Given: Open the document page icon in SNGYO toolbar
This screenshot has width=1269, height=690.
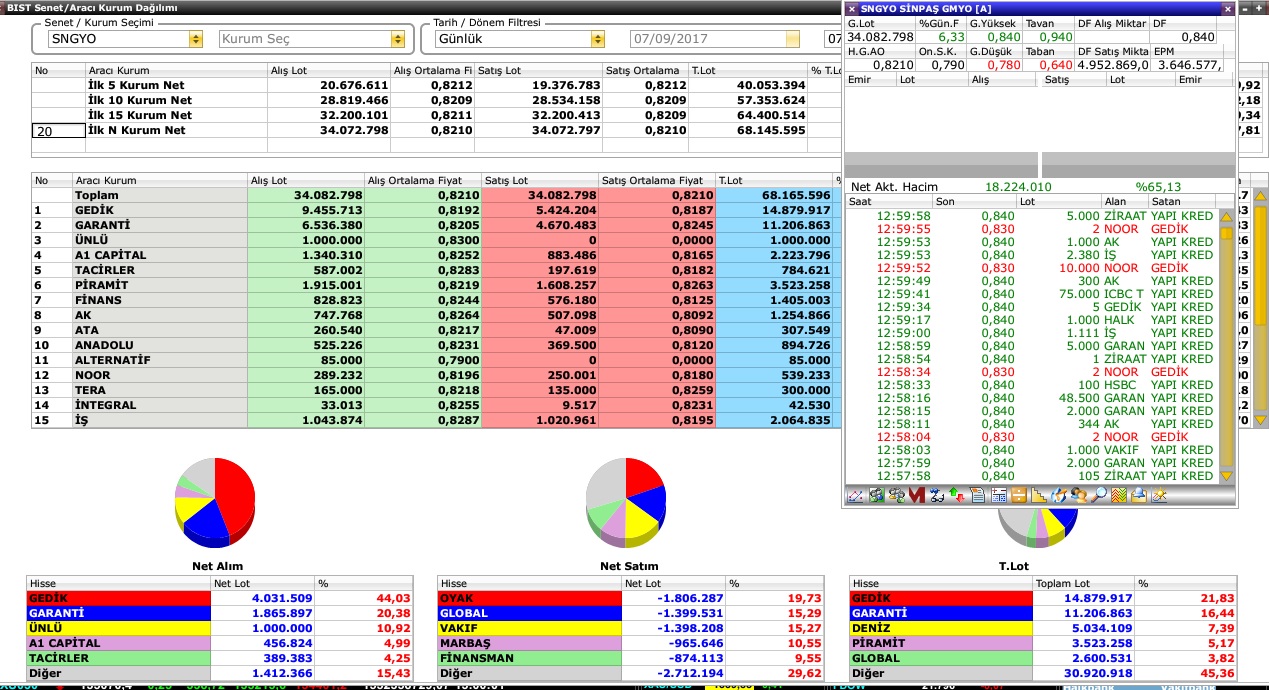Looking at the screenshot, I should pos(977,494).
